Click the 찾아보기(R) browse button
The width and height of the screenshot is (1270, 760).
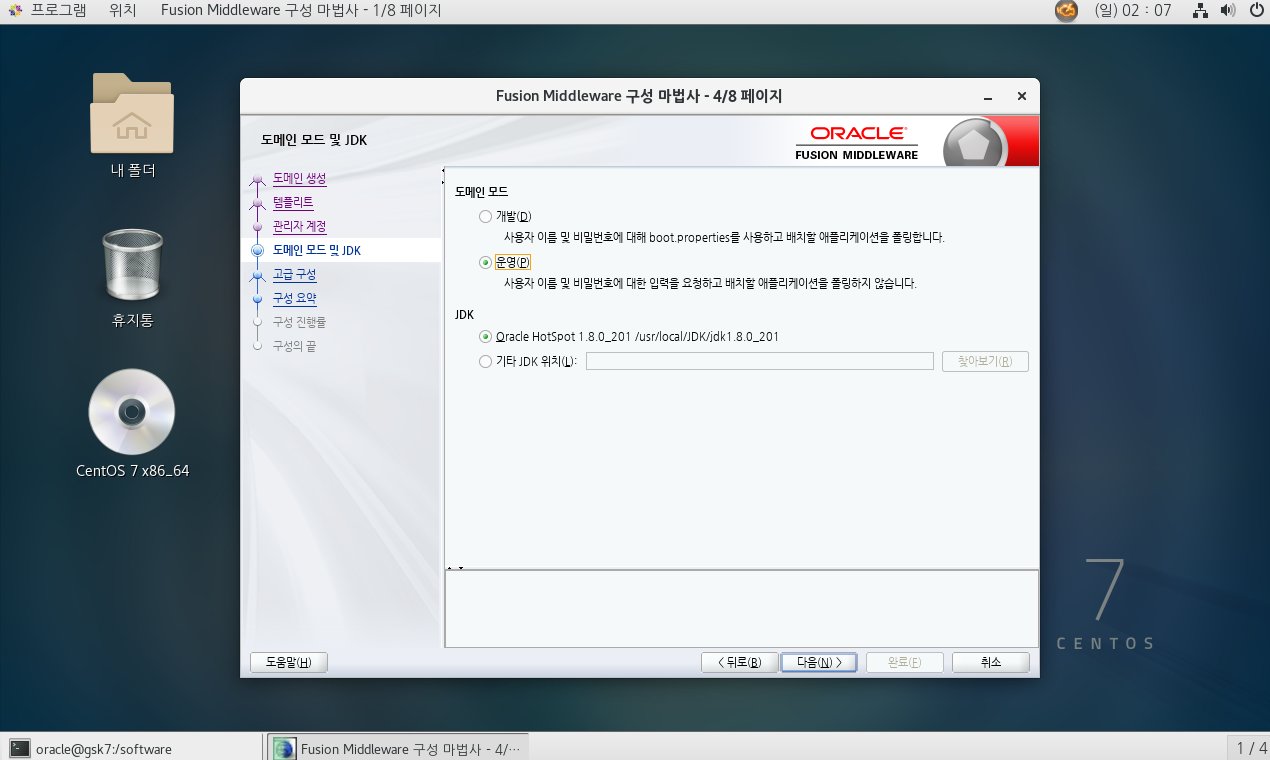tap(985, 361)
